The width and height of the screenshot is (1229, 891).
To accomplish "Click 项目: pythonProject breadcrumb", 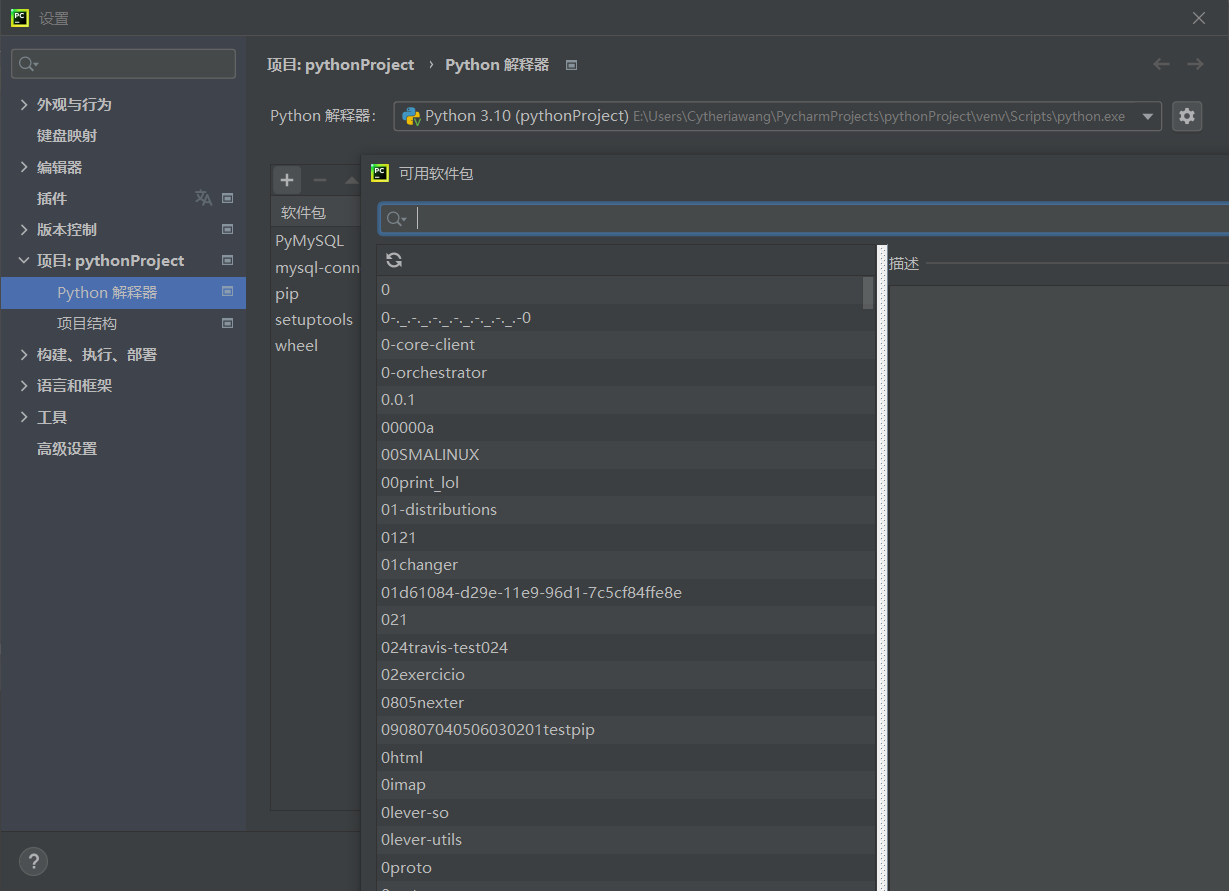I will (340, 64).
